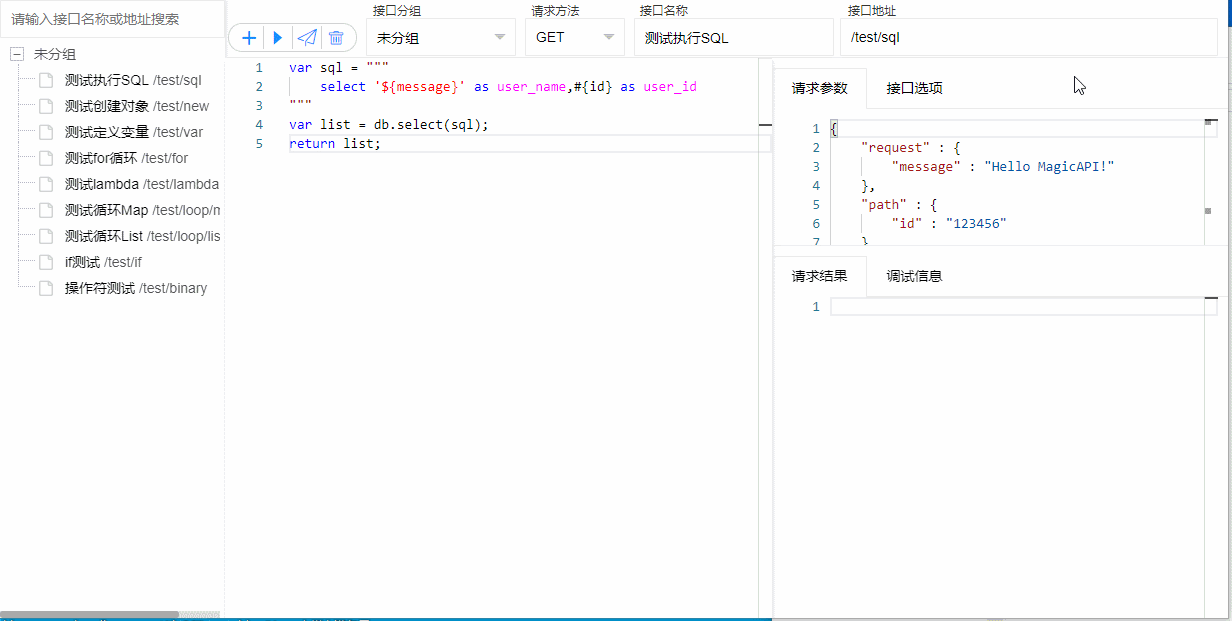Select 测试定义变量 /test/var in tree

click(134, 132)
